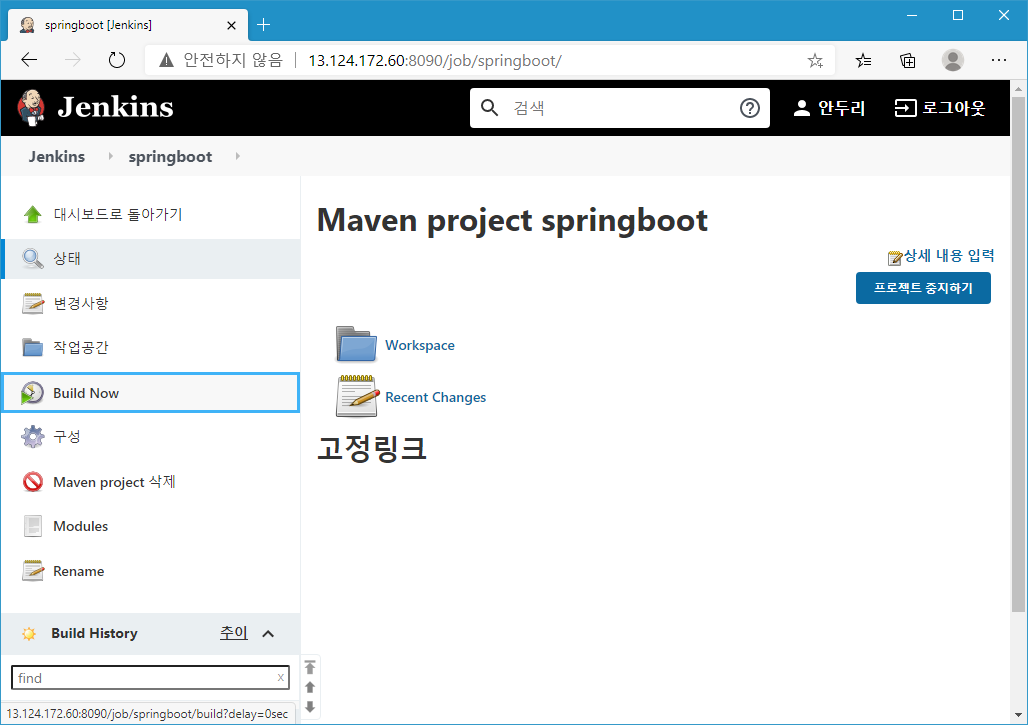Screen dimensions: 1028x725
Task: Expand the Jenkins breadcrumb arrow
Action: [110, 156]
